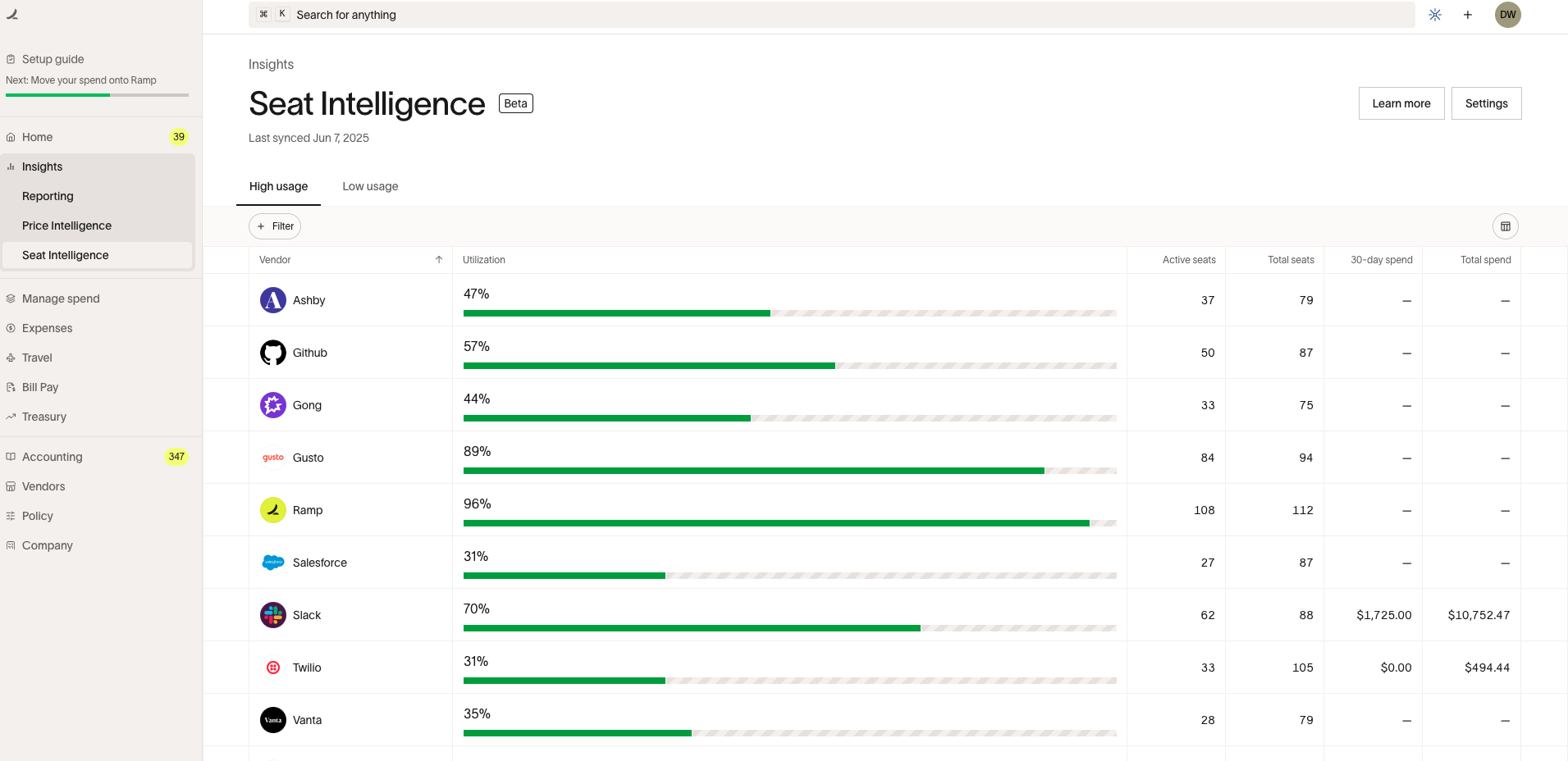Go to Price Intelligence in sidebar
The width and height of the screenshot is (1568, 761).
66,226
